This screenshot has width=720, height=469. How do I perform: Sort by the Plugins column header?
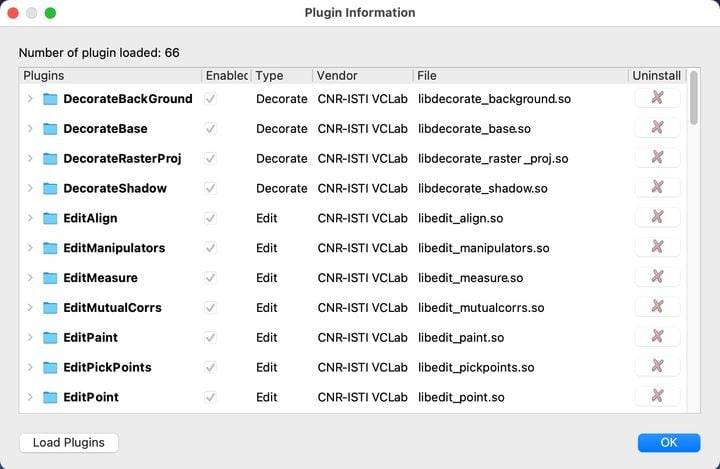pyautogui.click(x=110, y=75)
